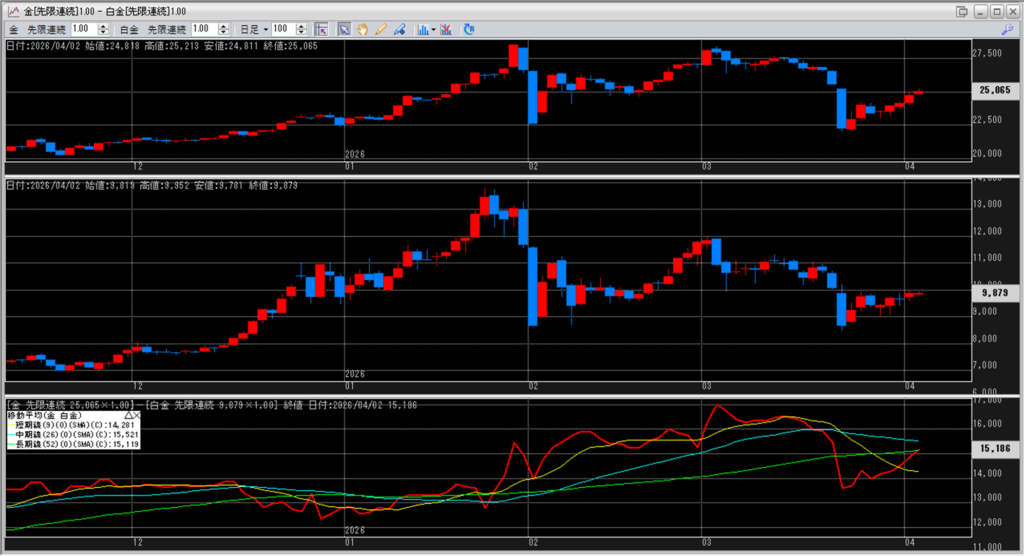Click the 03 month label under platinum chart
This screenshot has width=1024, height=556.
707,386
